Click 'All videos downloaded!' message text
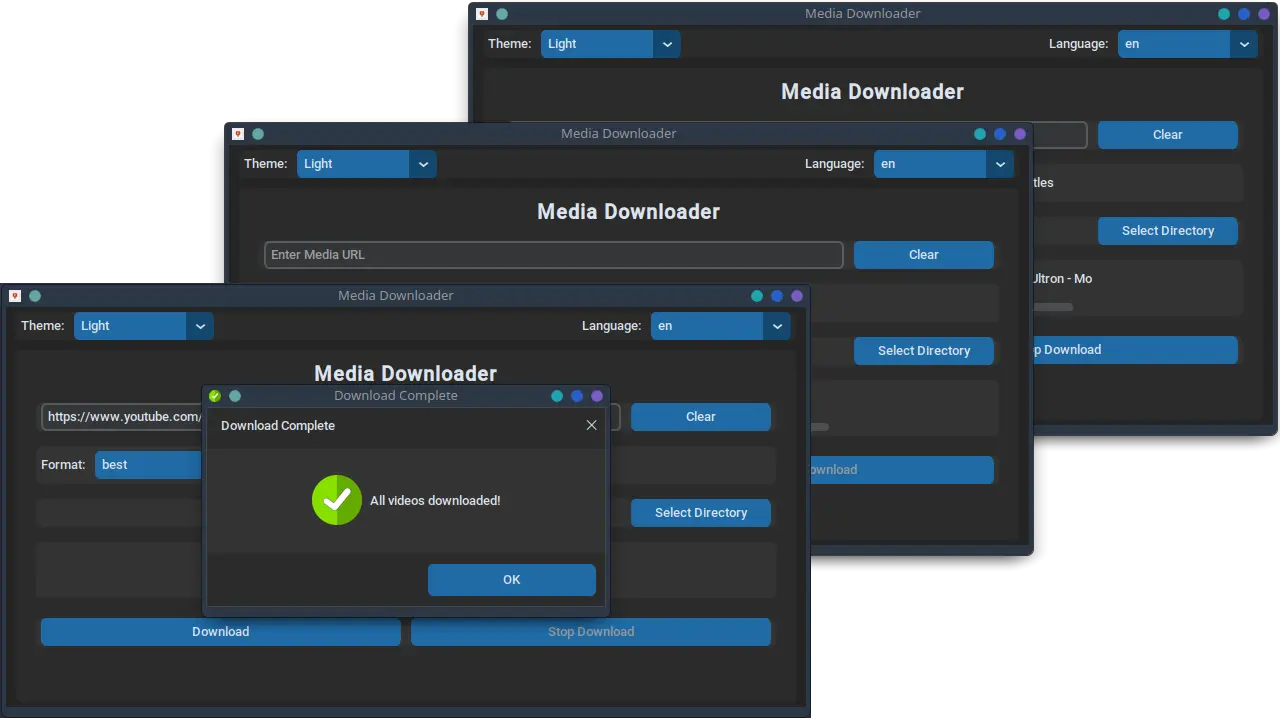This screenshot has width=1280, height=720. coord(435,500)
